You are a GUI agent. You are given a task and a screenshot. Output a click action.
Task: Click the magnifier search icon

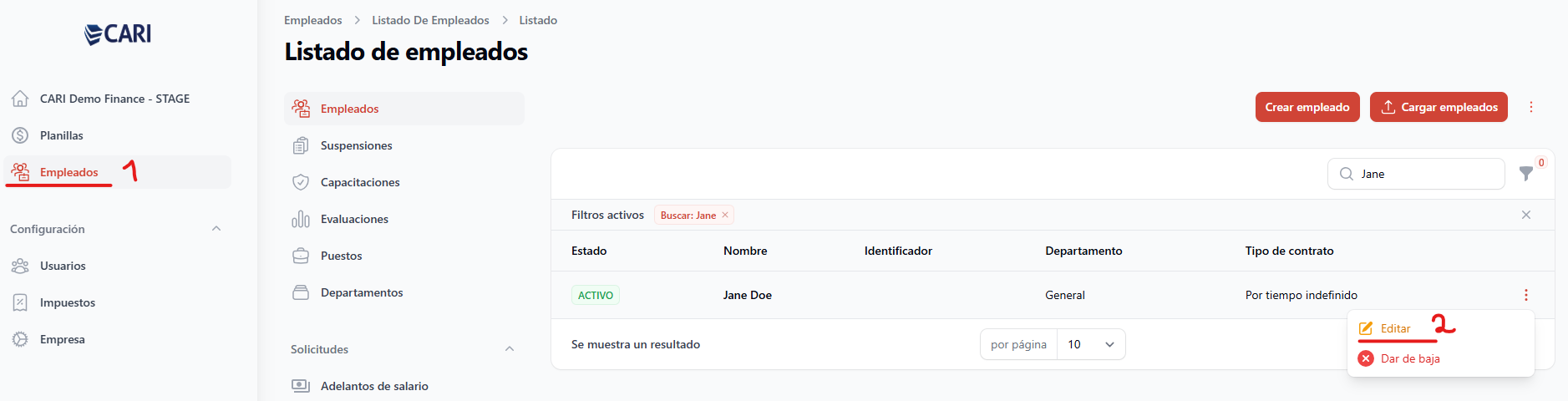pos(1347,174)
